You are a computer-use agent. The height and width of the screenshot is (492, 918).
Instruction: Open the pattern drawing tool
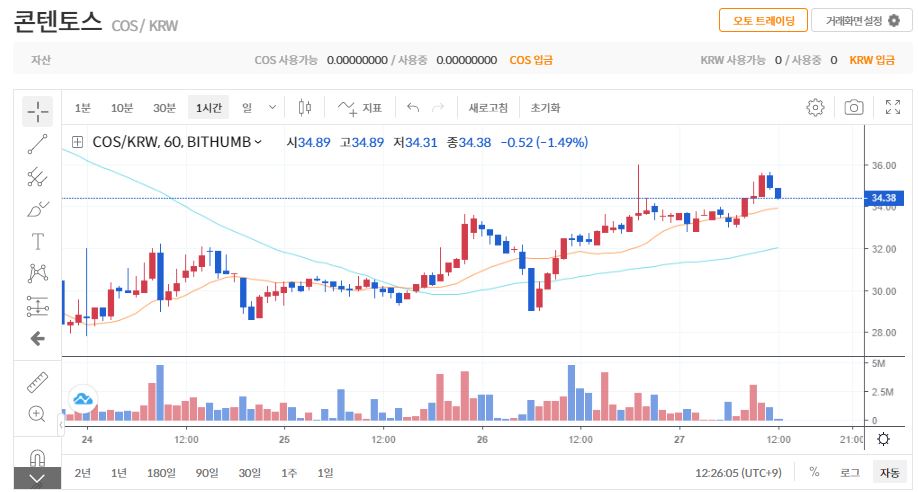37,273
